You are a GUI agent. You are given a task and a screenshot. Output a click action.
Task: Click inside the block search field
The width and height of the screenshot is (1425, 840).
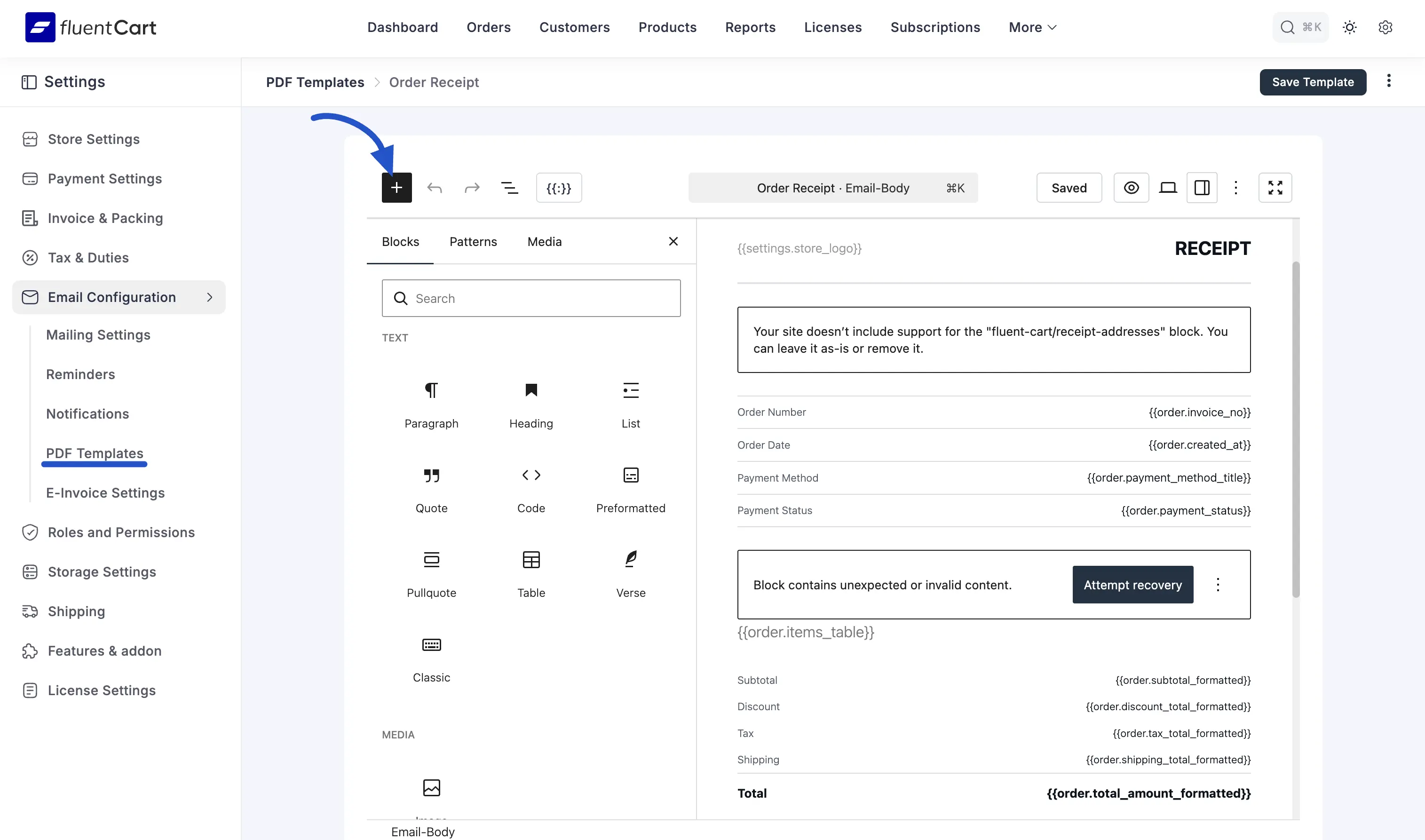click(x=531, y=298)
